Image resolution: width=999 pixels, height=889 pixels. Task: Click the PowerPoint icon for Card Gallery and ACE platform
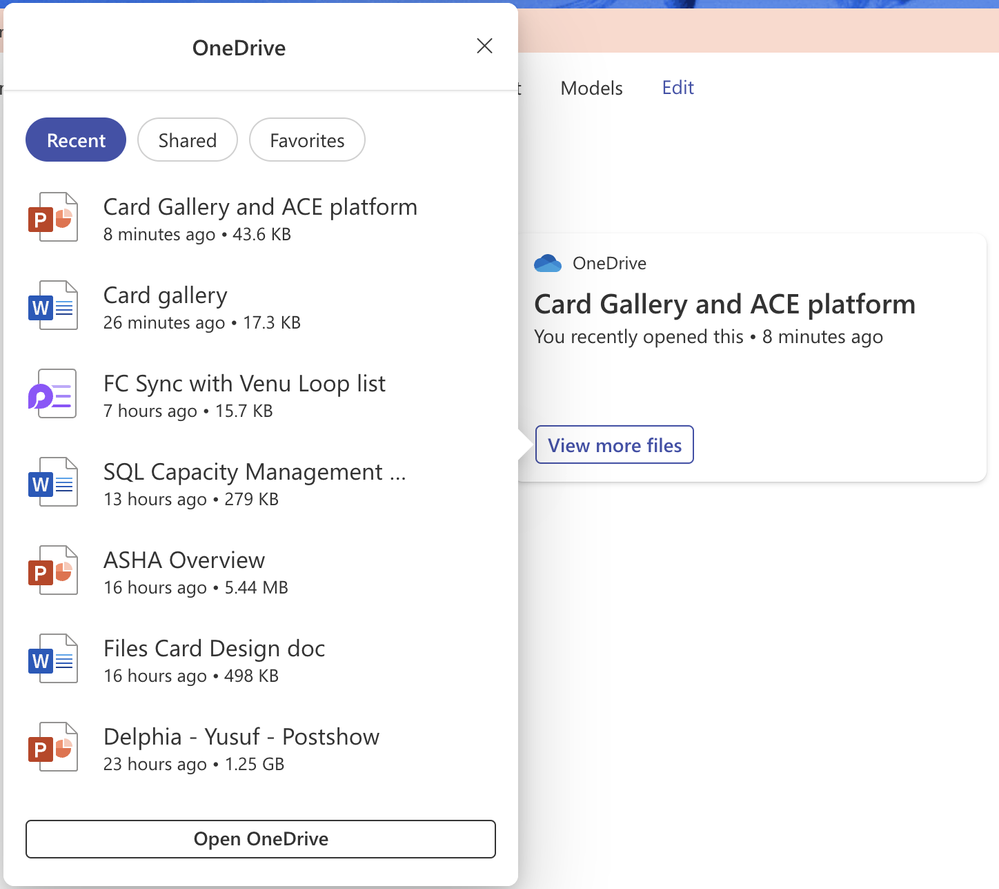point(53,217)
